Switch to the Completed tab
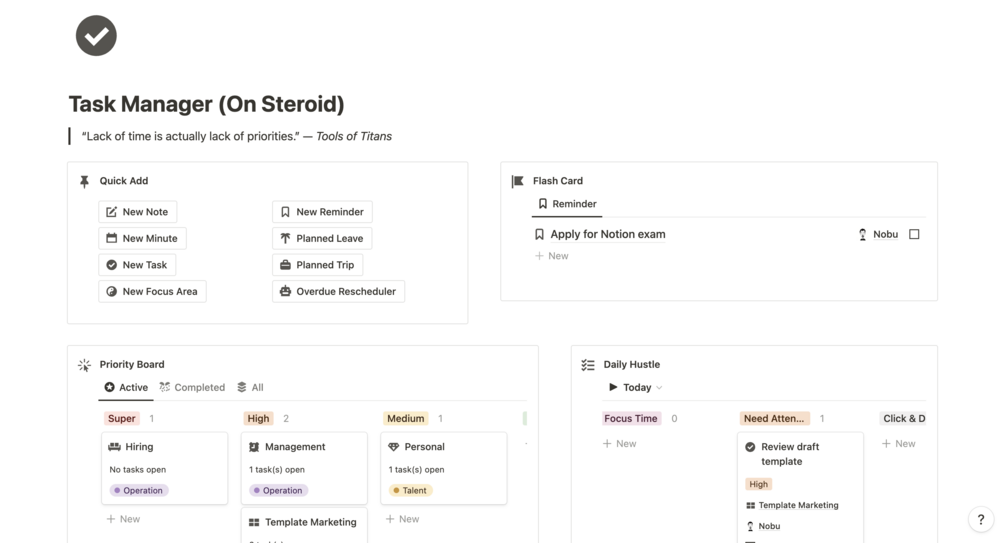1005x543 pixels. (192, 387)
